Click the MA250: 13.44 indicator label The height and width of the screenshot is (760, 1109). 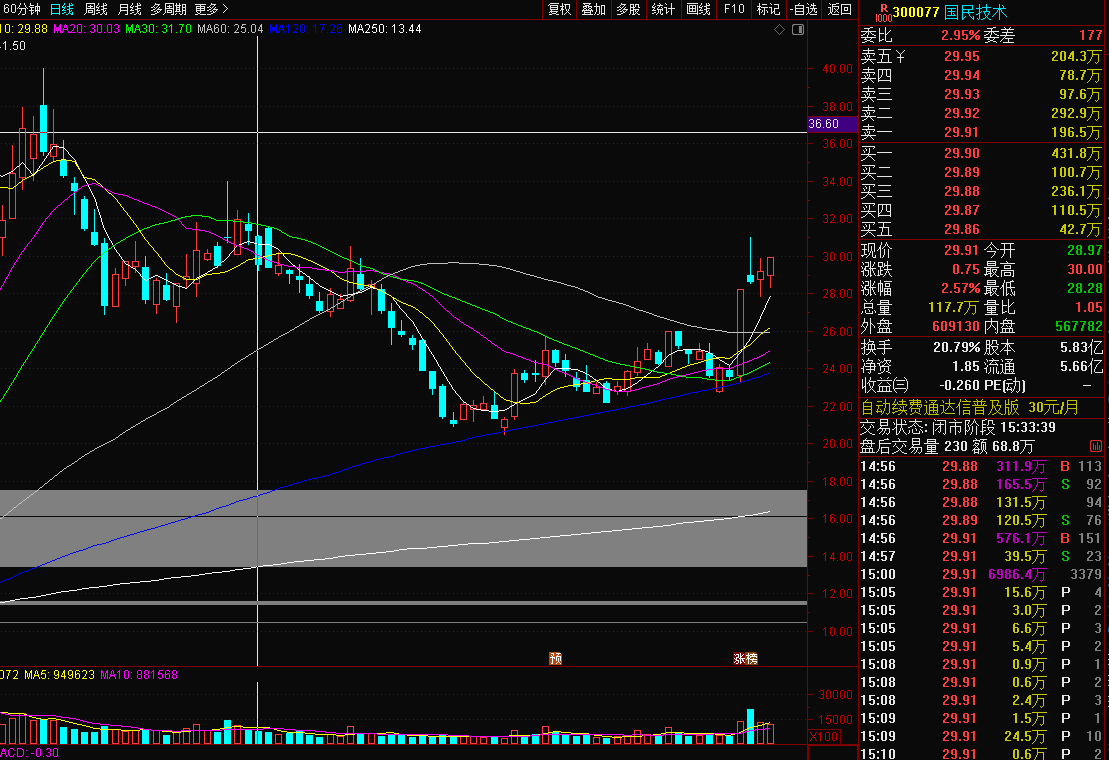click(385, 29)
